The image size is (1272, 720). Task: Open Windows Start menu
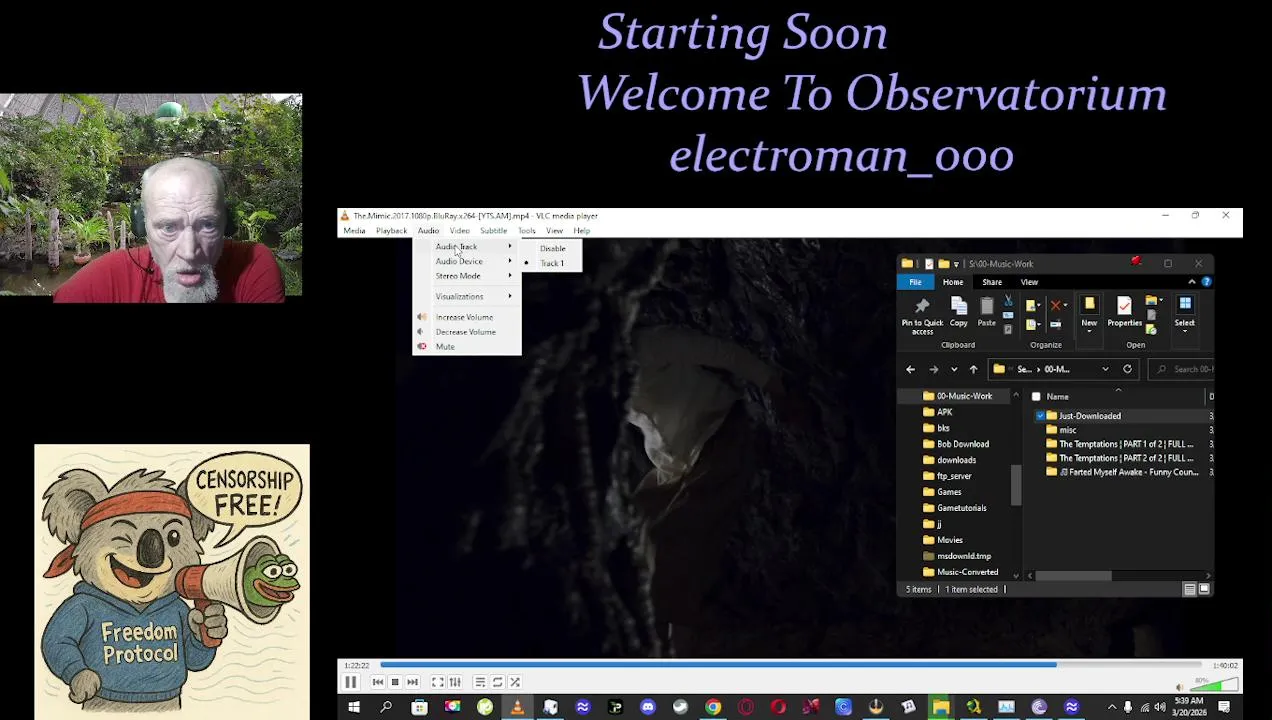tap(353, 708)
